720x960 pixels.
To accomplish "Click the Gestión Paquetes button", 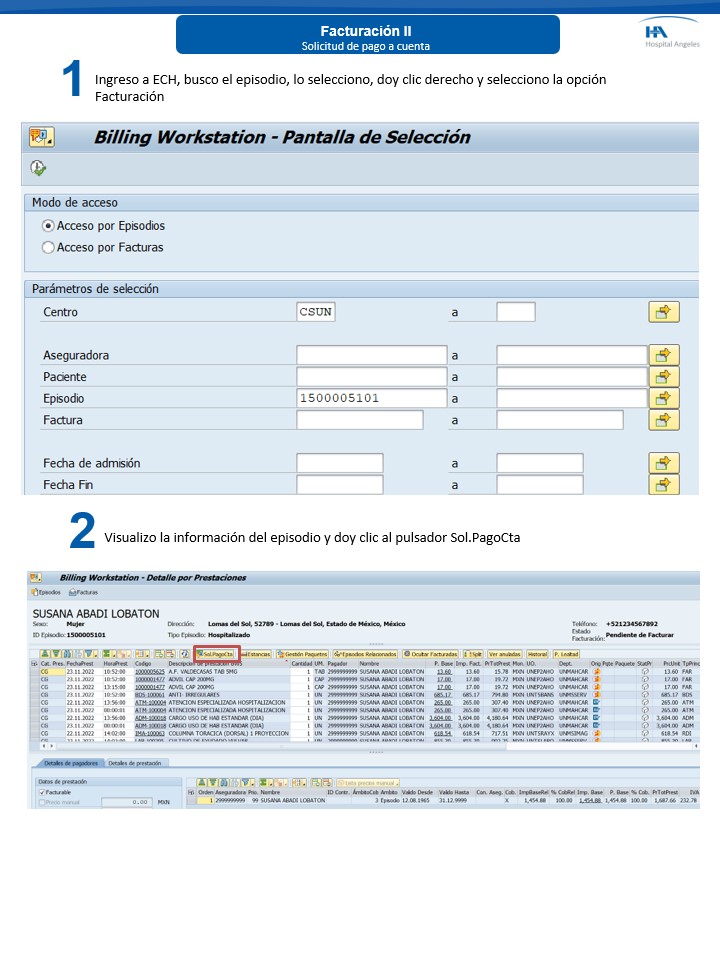I will 301,654.
